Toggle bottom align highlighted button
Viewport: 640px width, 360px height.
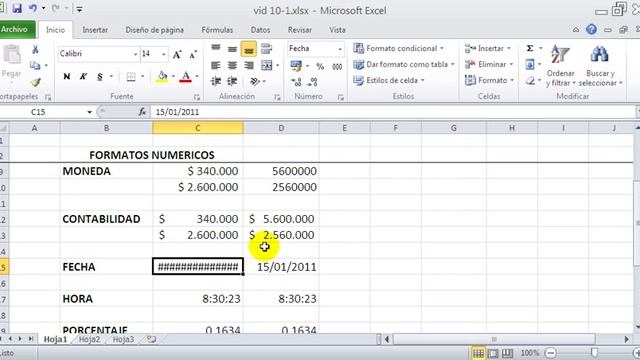click(249, 49)
